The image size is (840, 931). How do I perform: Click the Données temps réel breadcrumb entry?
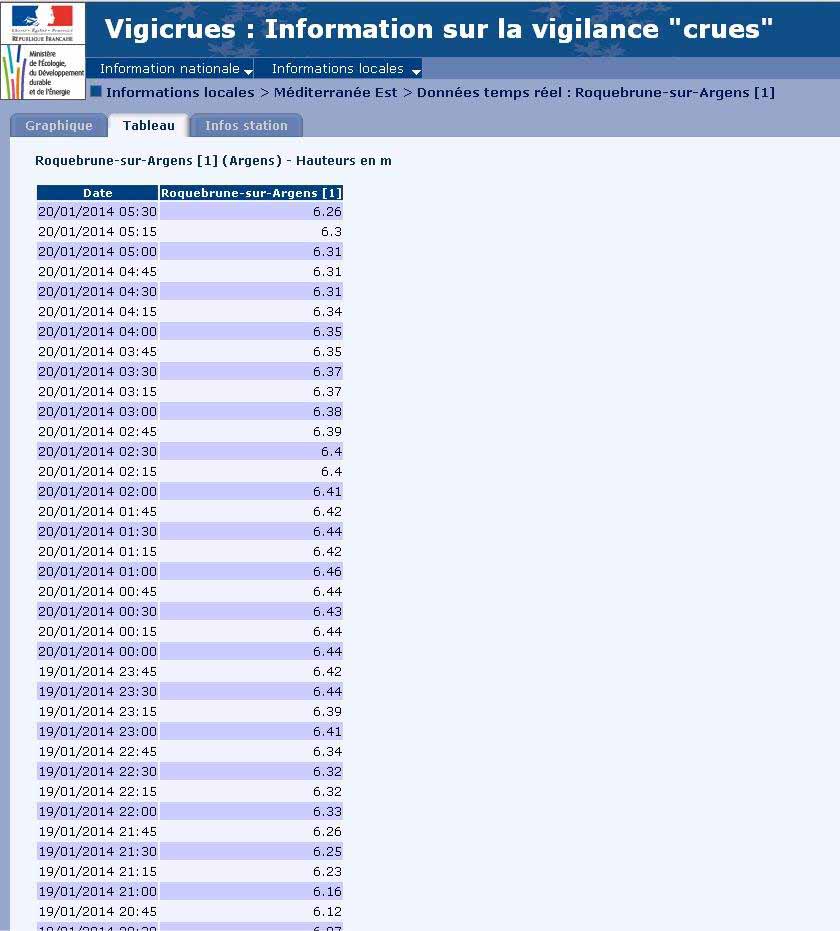(595, 93)
